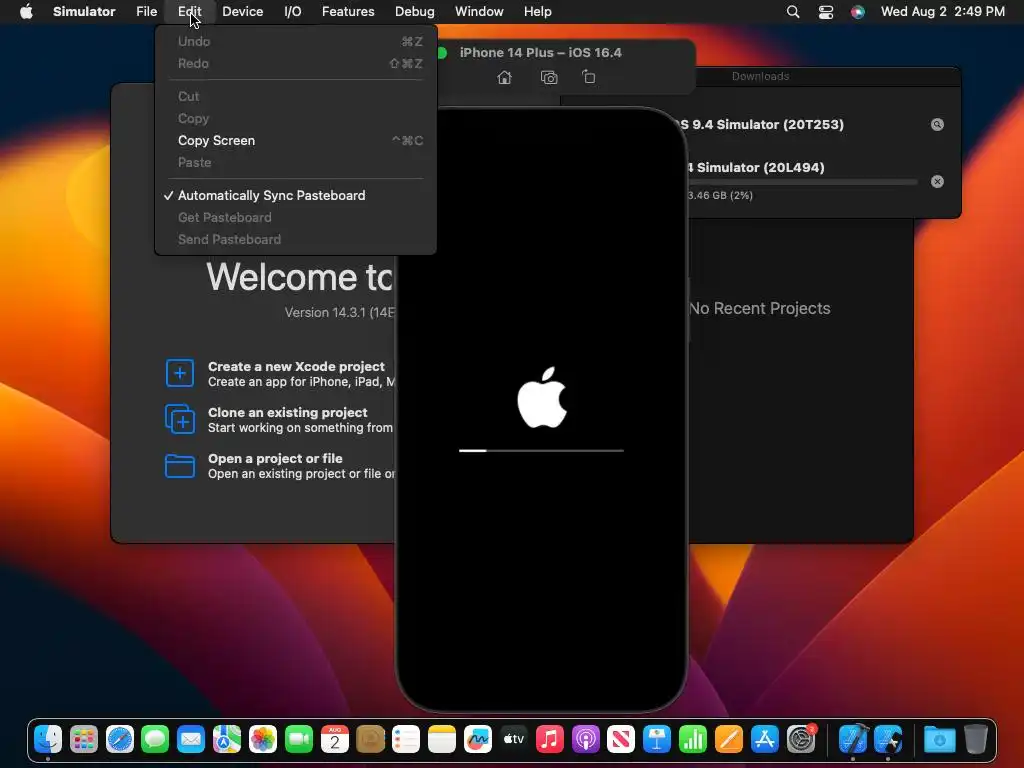Viewport: 1024px width, 768px height.
Task: Go to the simulator Home screen icon
Action: tap(504, 78)
